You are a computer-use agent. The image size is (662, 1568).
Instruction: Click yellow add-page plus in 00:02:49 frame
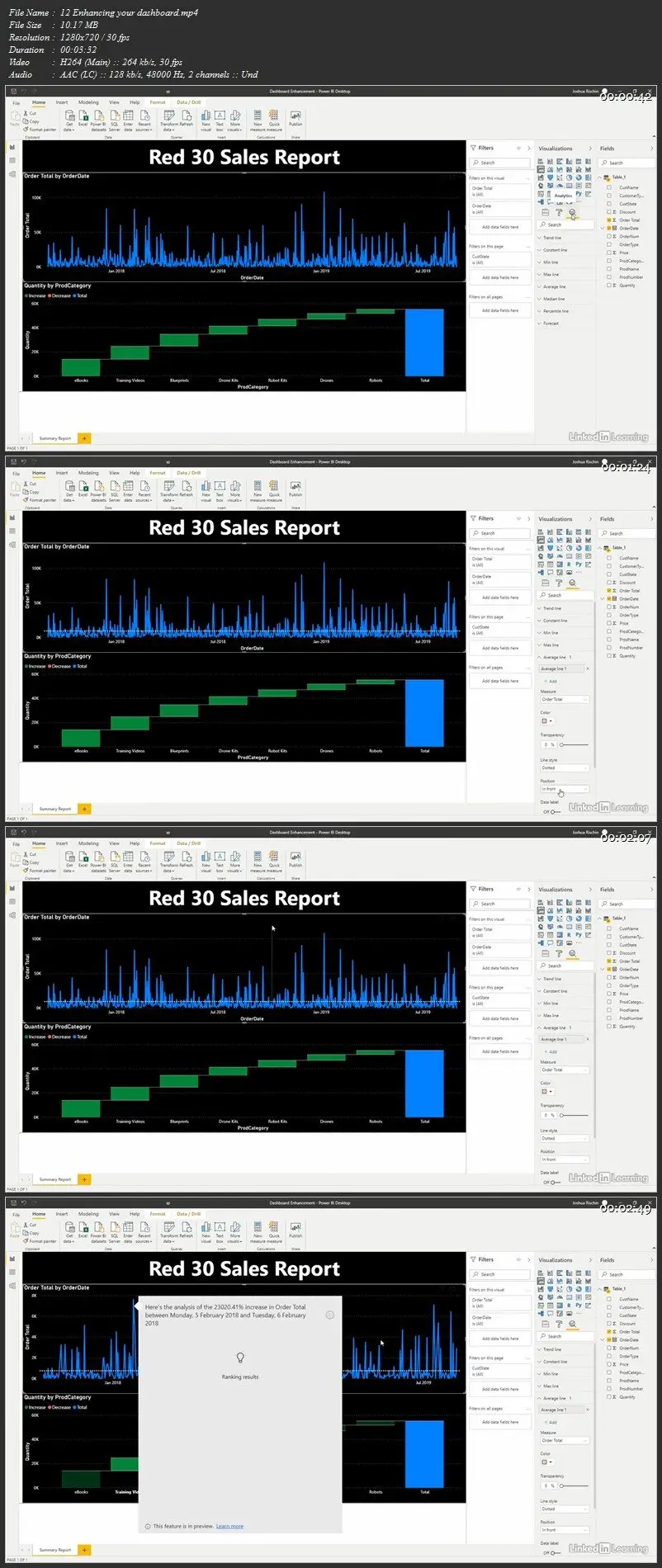(84, 1549)
